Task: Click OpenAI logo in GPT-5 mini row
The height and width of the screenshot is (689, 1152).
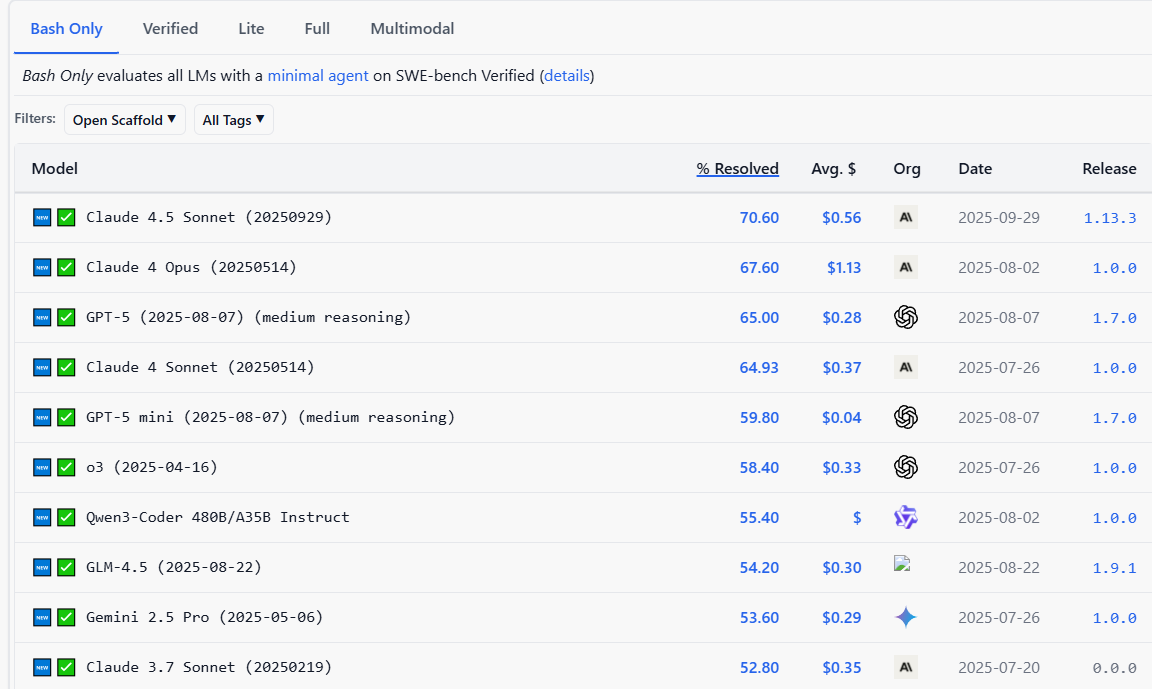Action: 905,417
